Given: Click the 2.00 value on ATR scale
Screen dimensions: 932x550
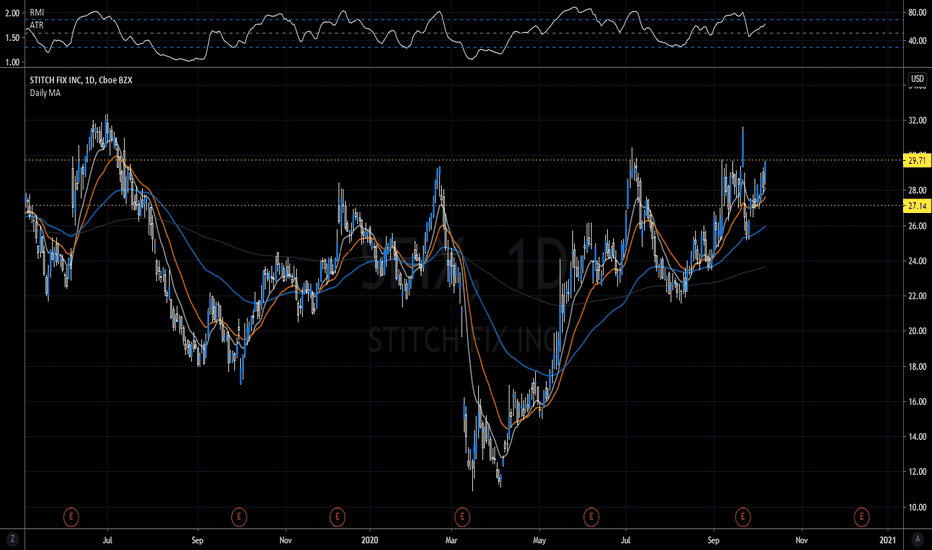Looking at the screenshot, I should pos(12,13).
